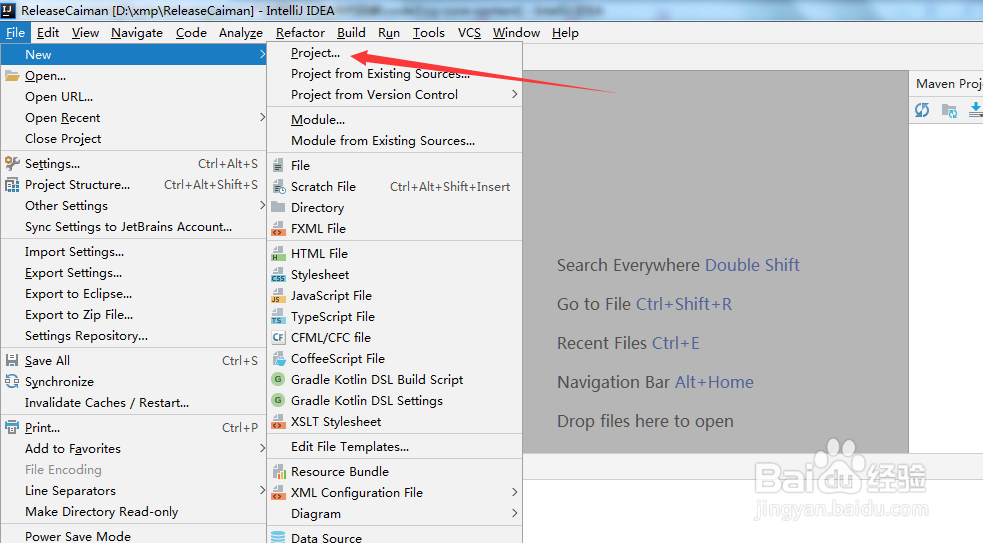Choose Export to Eclipse...
983x543 pixels.
(x=134, y=294)
